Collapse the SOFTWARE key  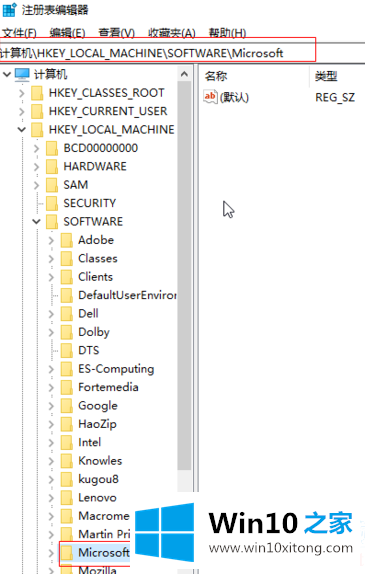coord(36,221)
